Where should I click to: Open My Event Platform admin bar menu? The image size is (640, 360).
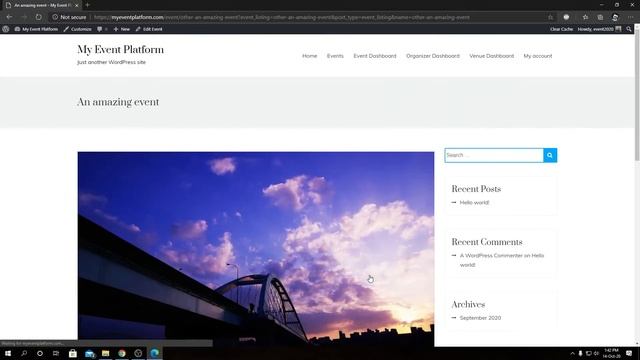coord(36,29)
